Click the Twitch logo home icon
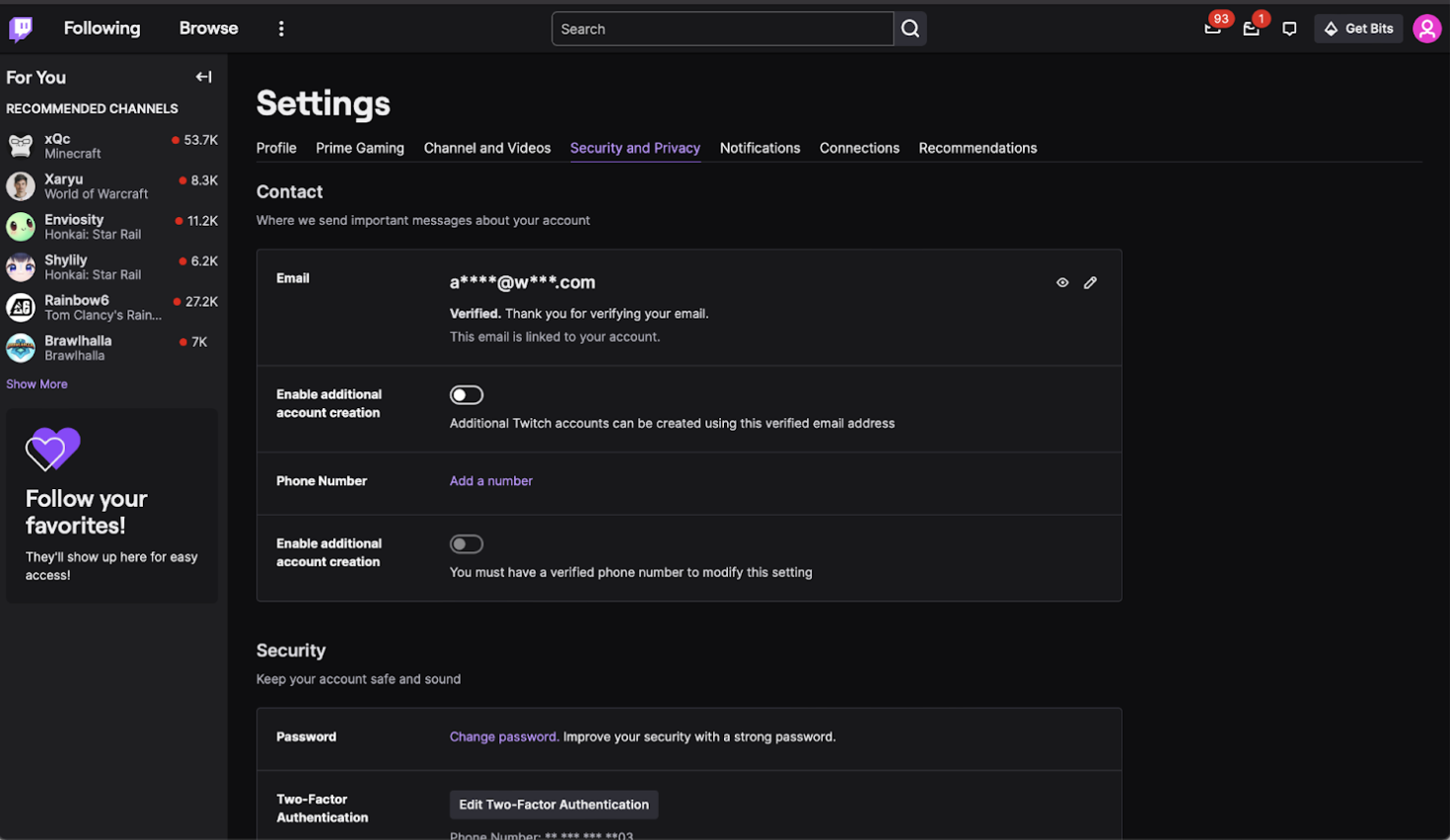The height and width of the screenshot is (840, 1450). pyautogui.click(x=21, y=29)
